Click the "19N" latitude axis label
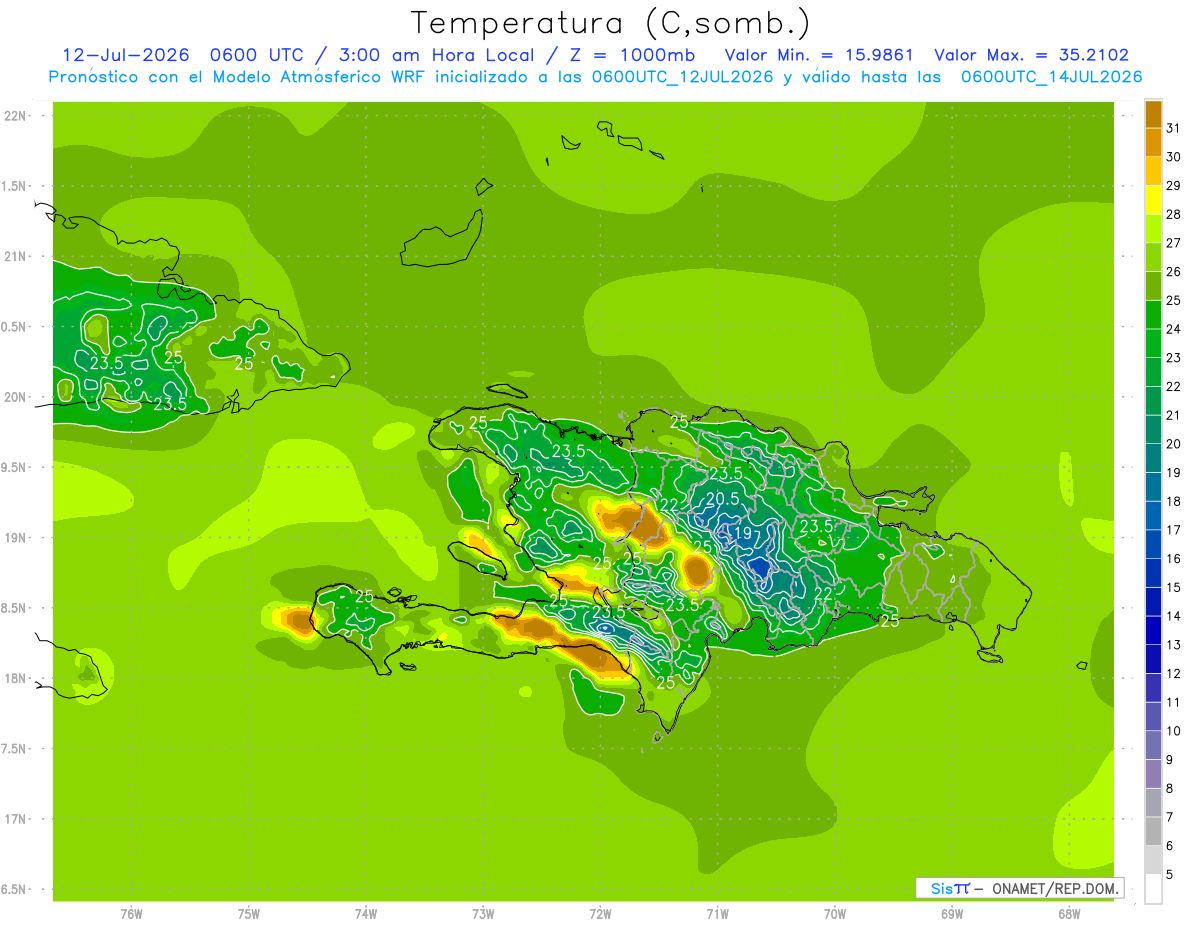The image size is (1200, 927). tap(16, 537)
